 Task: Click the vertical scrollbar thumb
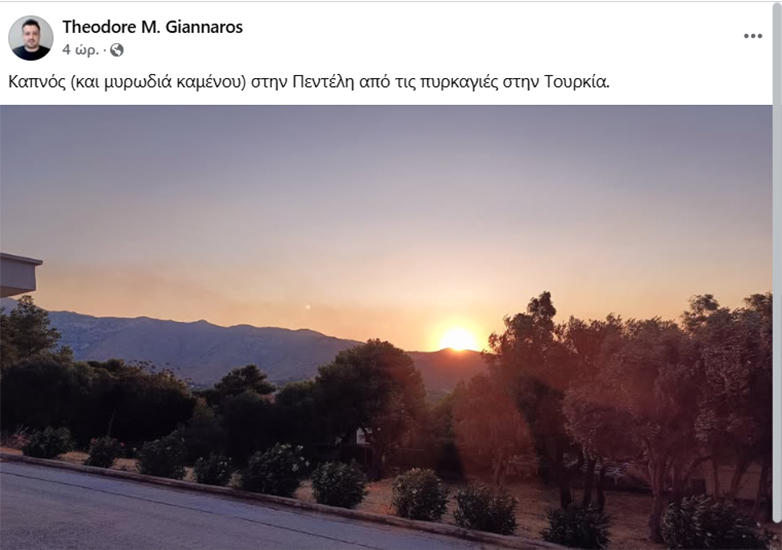(x=777, y=260)
